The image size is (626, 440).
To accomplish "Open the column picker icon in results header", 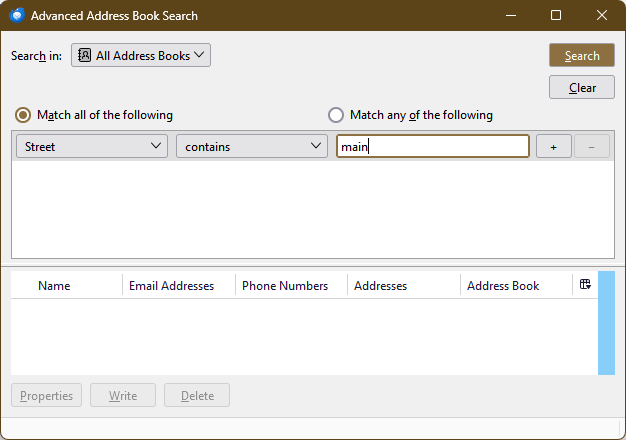I will pyautogui.click(x=585, y=285).
